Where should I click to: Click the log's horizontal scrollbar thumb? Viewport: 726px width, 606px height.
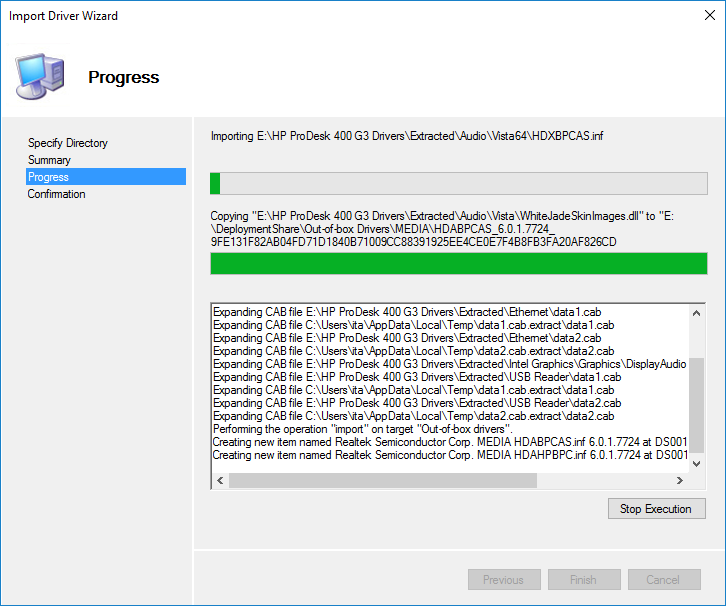click(x=382, y=480)
